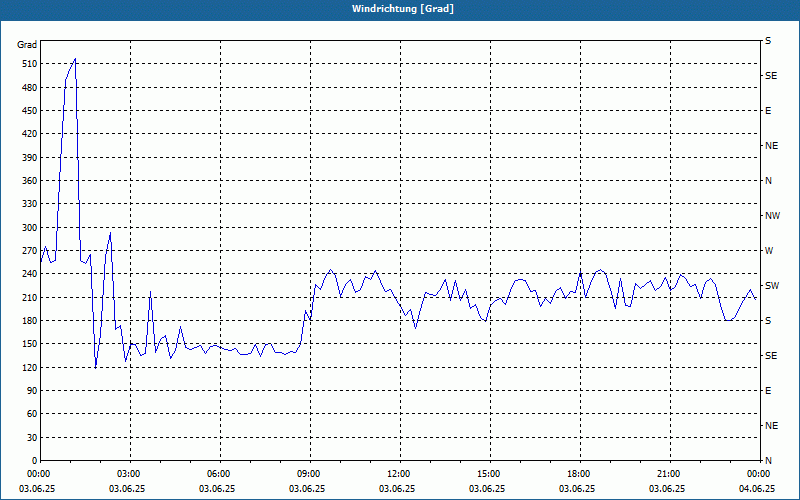Screen dimensions: 800x500
Task: Select the 21:00 time label
Action: pyautogui.click(x=670, y=474)
